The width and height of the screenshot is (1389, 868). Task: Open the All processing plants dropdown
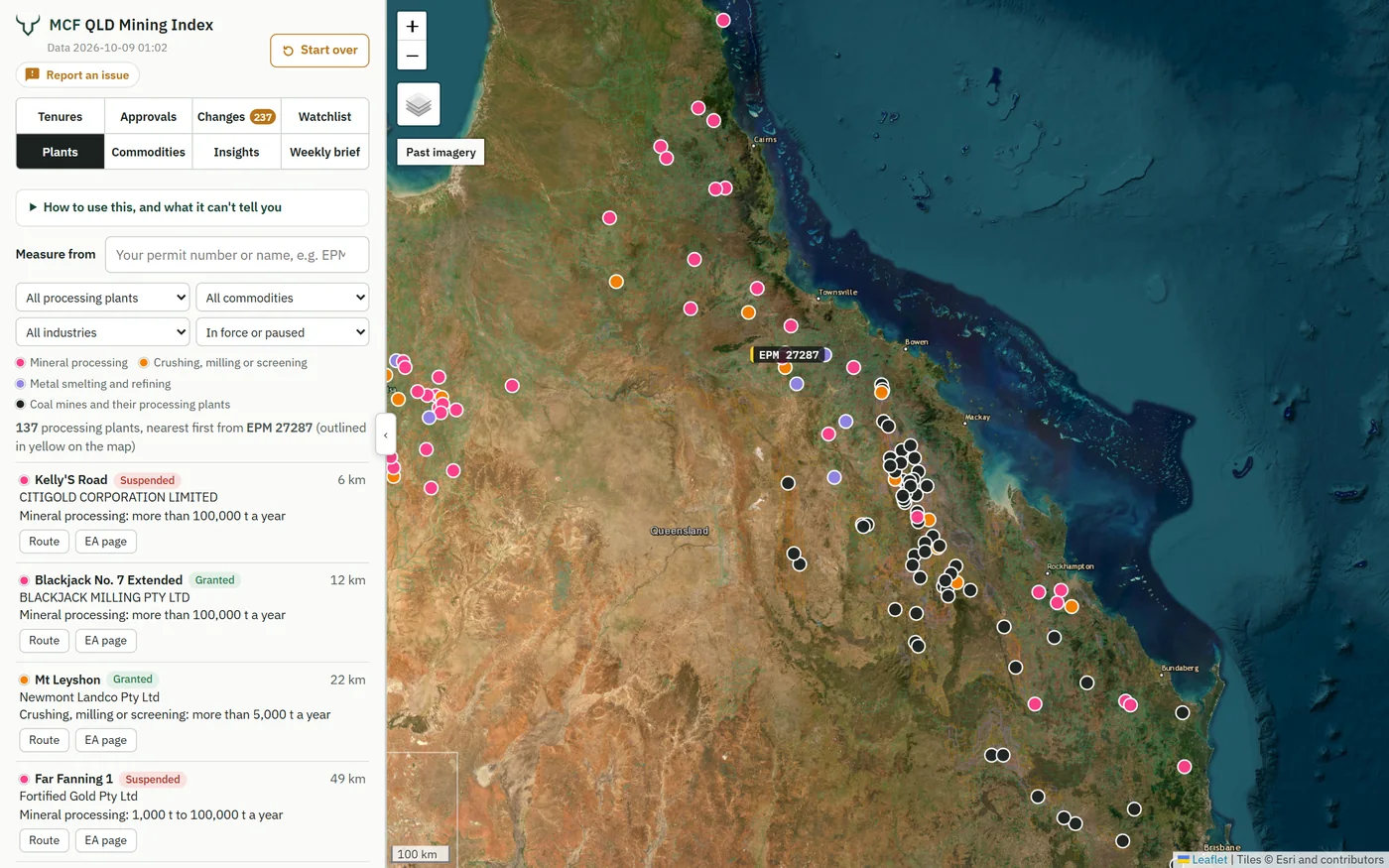(x=103, y=298)
